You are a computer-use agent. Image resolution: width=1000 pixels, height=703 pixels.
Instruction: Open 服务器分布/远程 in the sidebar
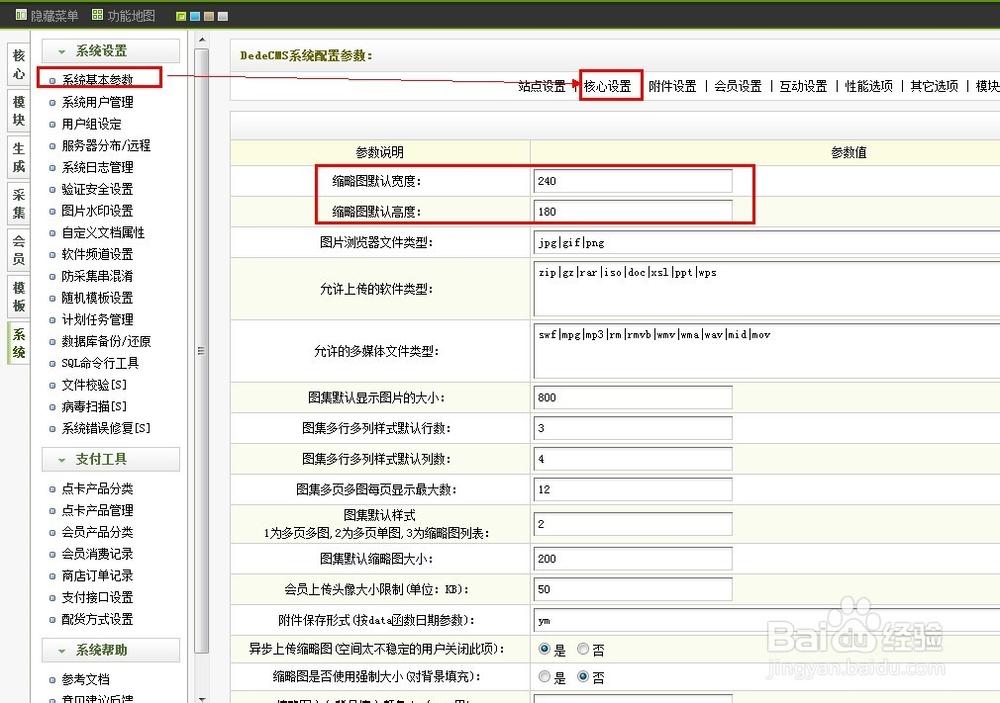tap(106, 145)
